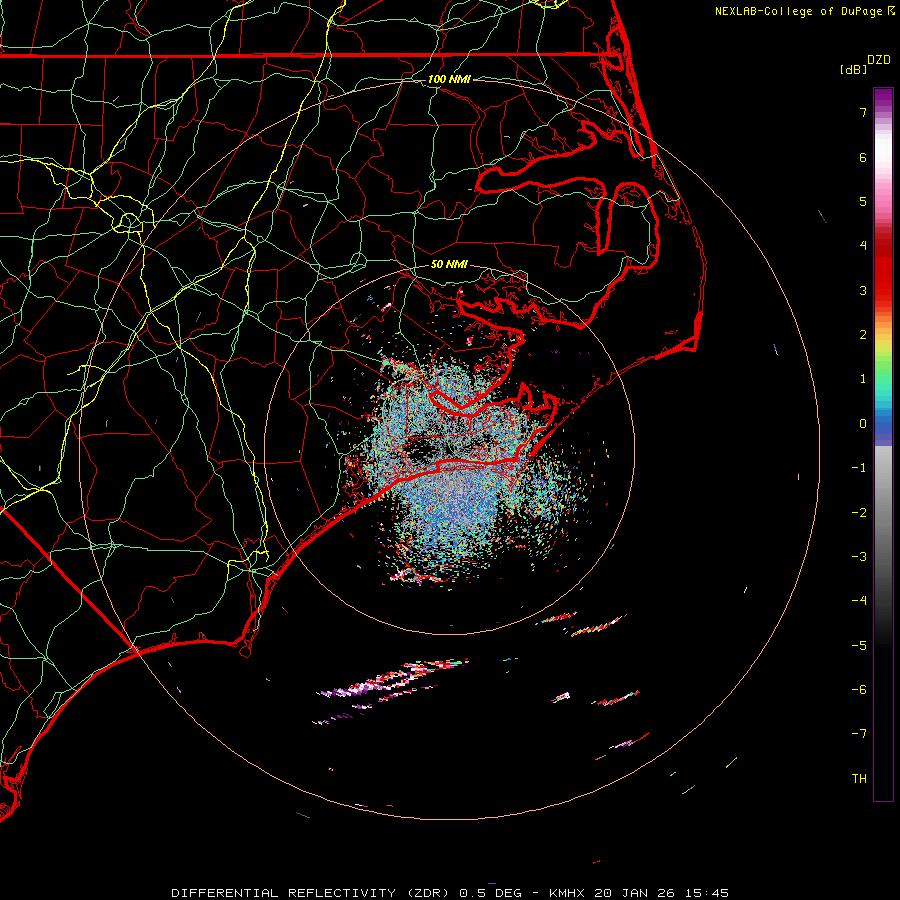Image resolution: width=900 pixels, height=900 pixels.
Task: Click the blue segment of the color bar
Action: coord(883,426)
